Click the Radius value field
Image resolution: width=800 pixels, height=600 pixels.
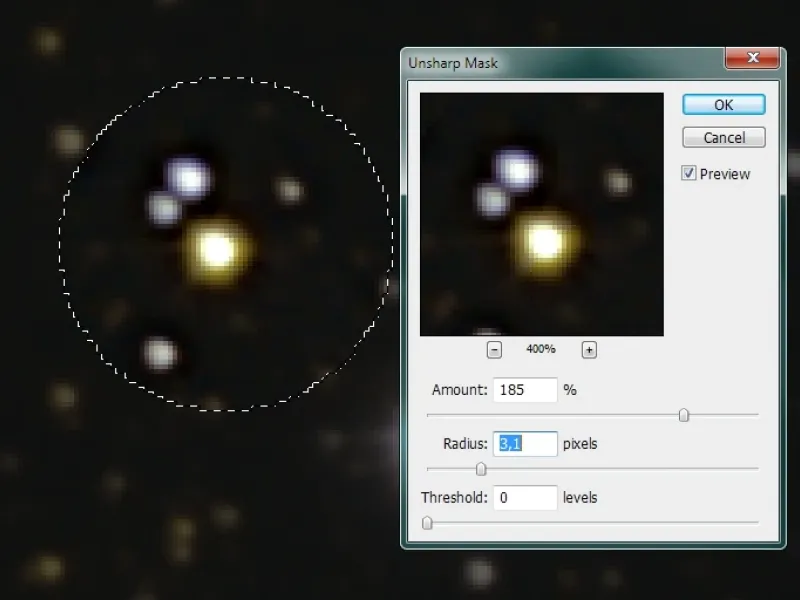click(x=524, y=444)
